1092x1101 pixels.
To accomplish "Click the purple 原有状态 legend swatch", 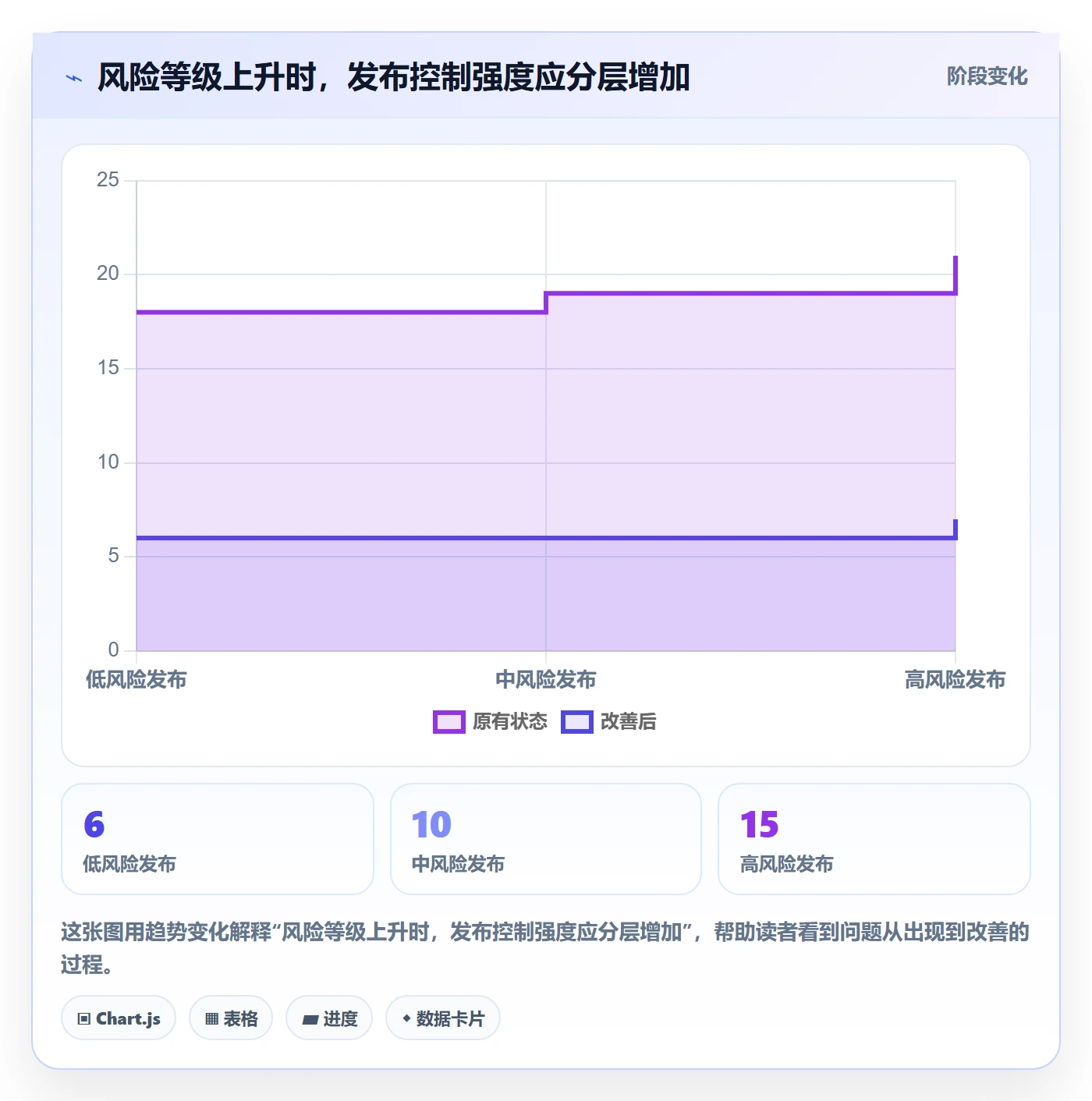I will (x=449, y=722).
